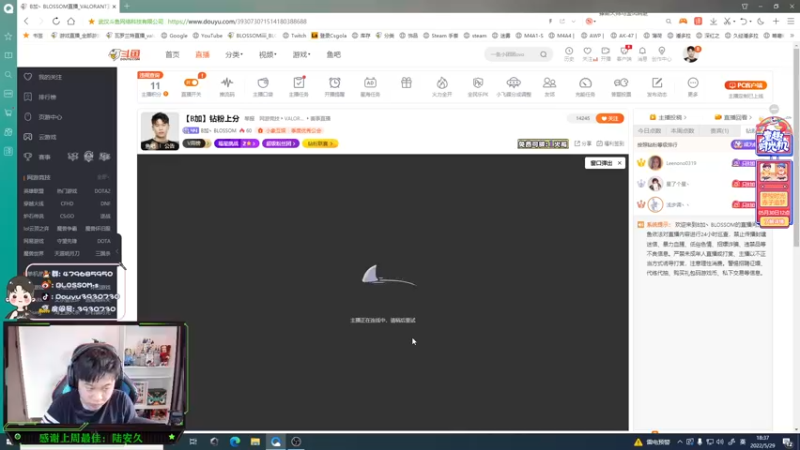Click the heart 关注 icon in site header
The width and height of the screenshot is (800, 450).
click(x=587, y=51)
